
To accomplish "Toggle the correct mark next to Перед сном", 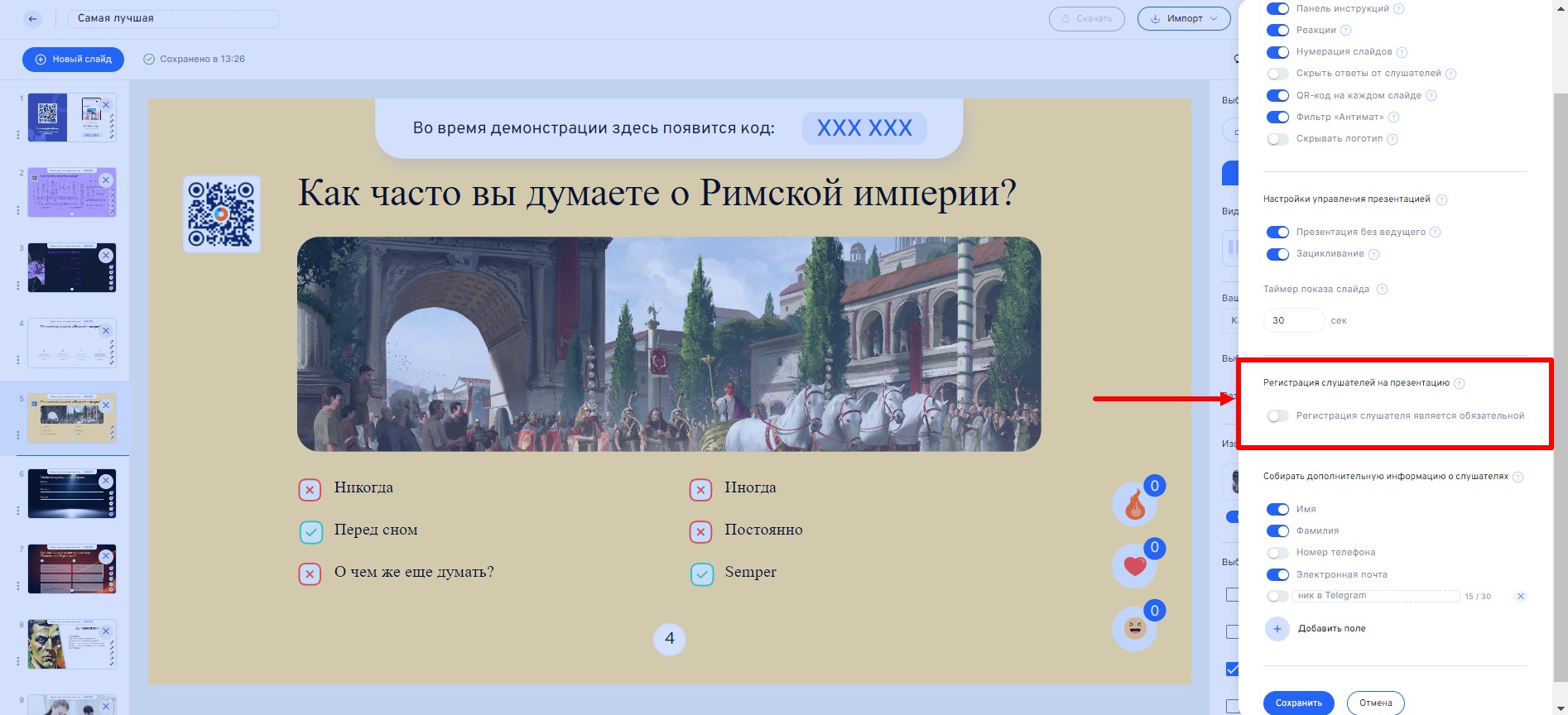I will tap(310, 532).
